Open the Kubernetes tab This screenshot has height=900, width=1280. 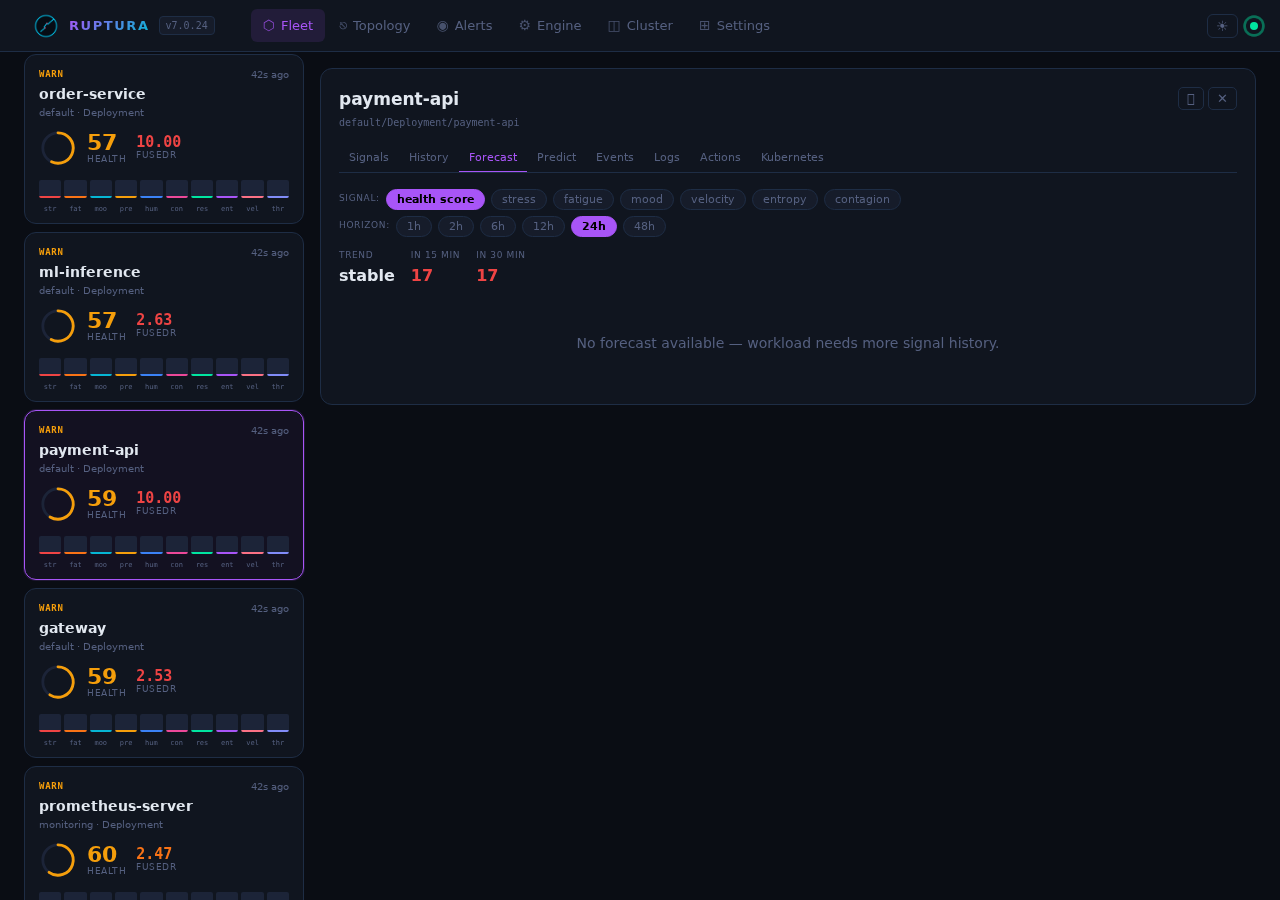[x=792, y=158]
